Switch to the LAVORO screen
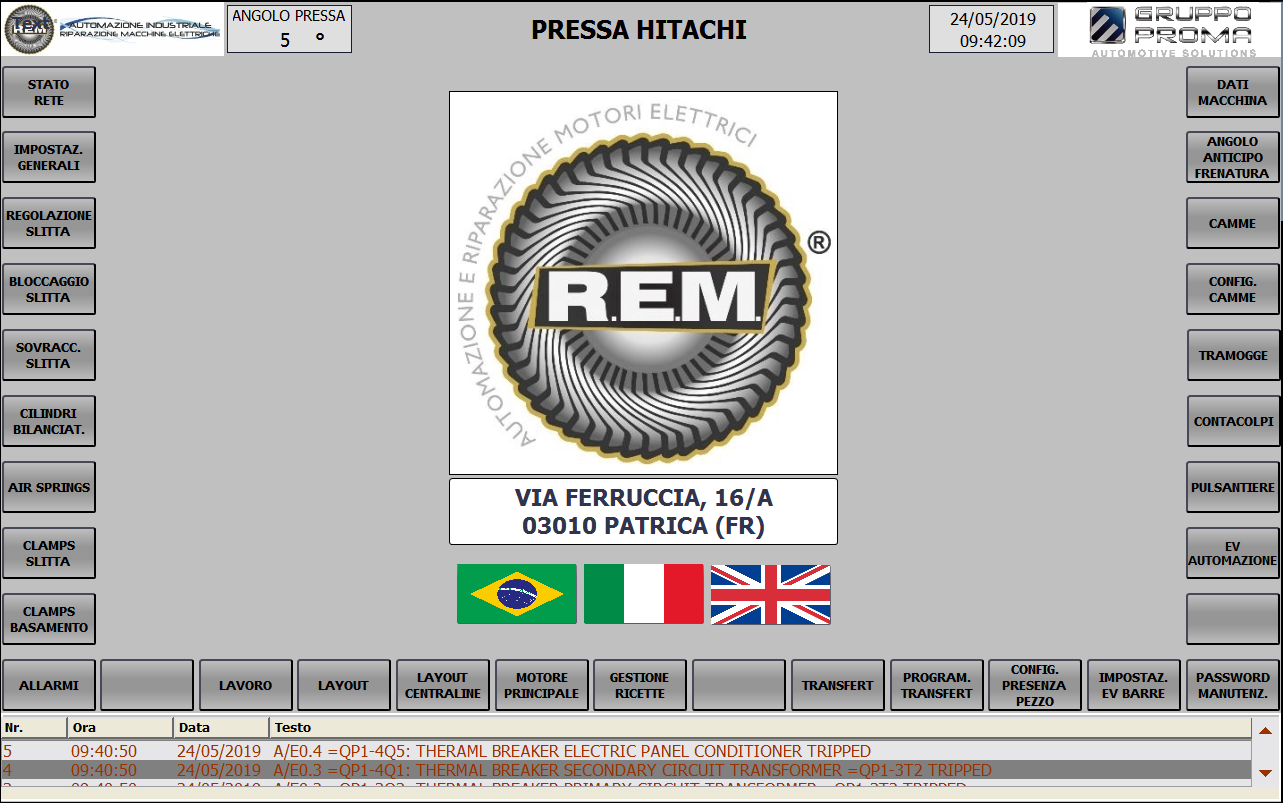This screenshot has width=1283, height=803. pyautogui.click(x=246, y=686)
